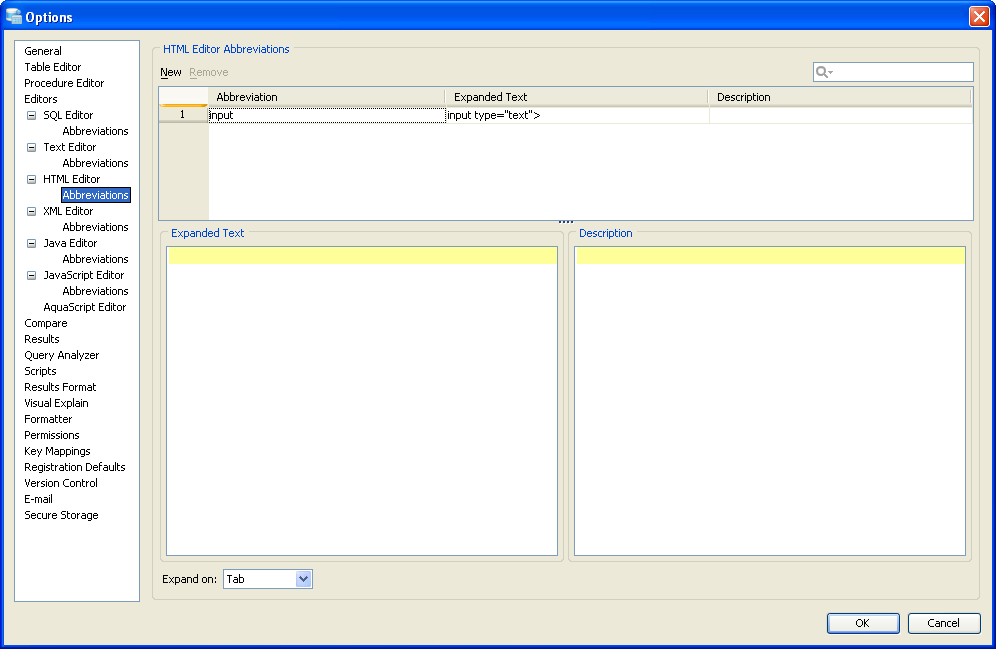This screenshot has width=996, height=649.
Task: Sort by the Abbreviation column header
Action: [326, 97]
